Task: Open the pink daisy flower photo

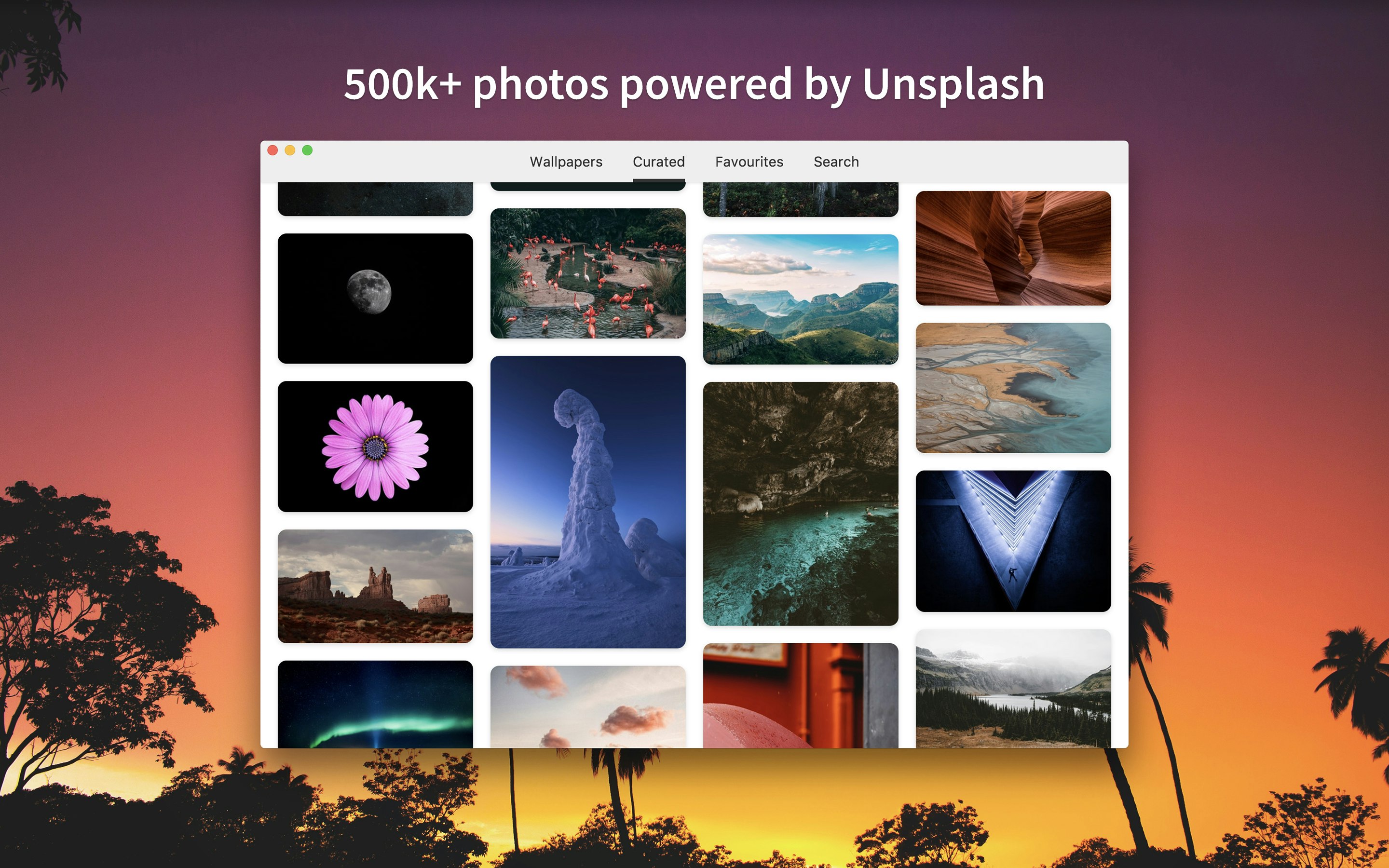Action: tap(375, 447)
